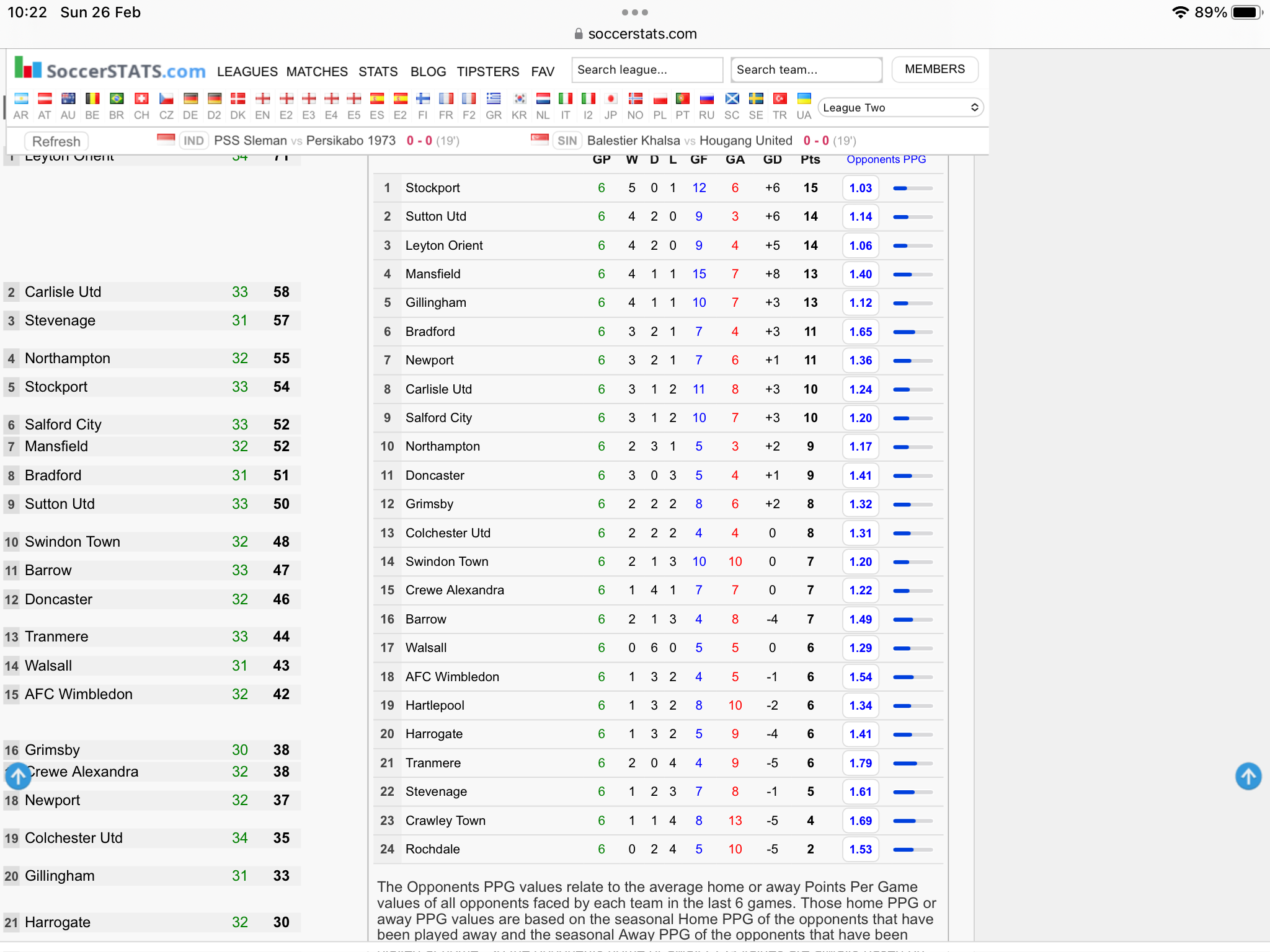Select the Switzerland (CH) flag

(141, 99)
